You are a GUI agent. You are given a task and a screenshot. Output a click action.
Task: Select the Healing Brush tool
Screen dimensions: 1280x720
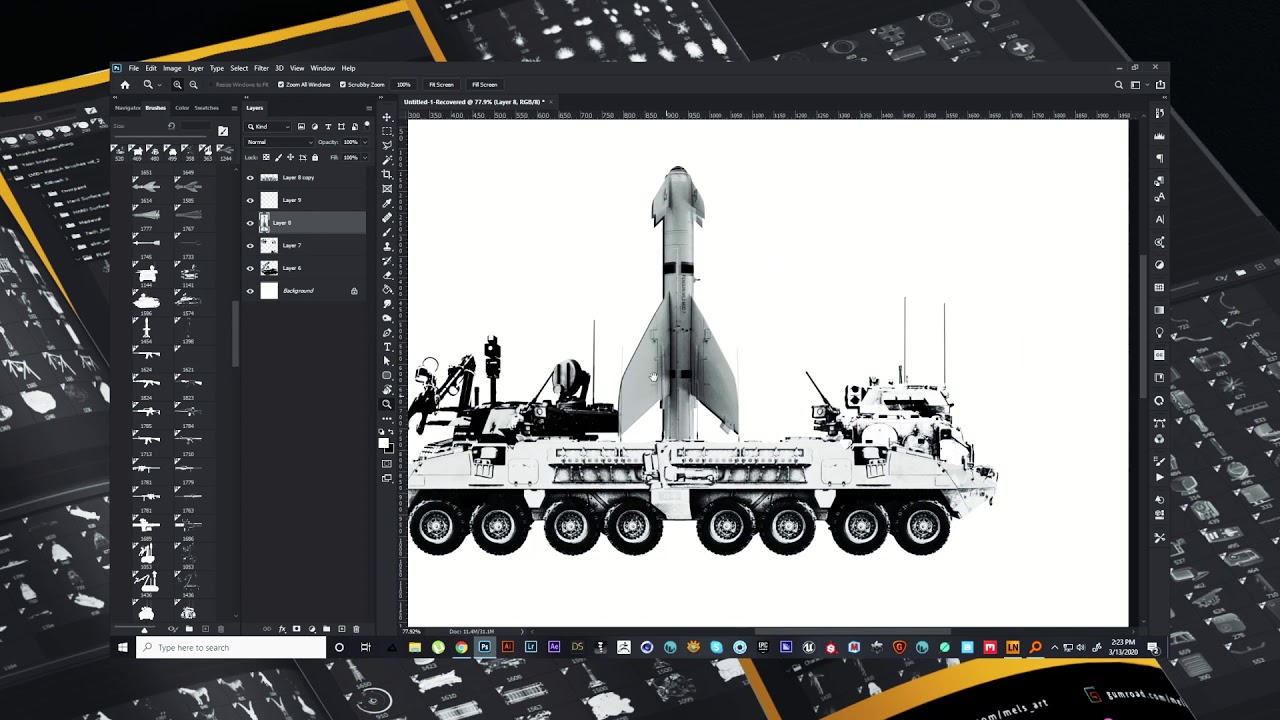point(387,217)
